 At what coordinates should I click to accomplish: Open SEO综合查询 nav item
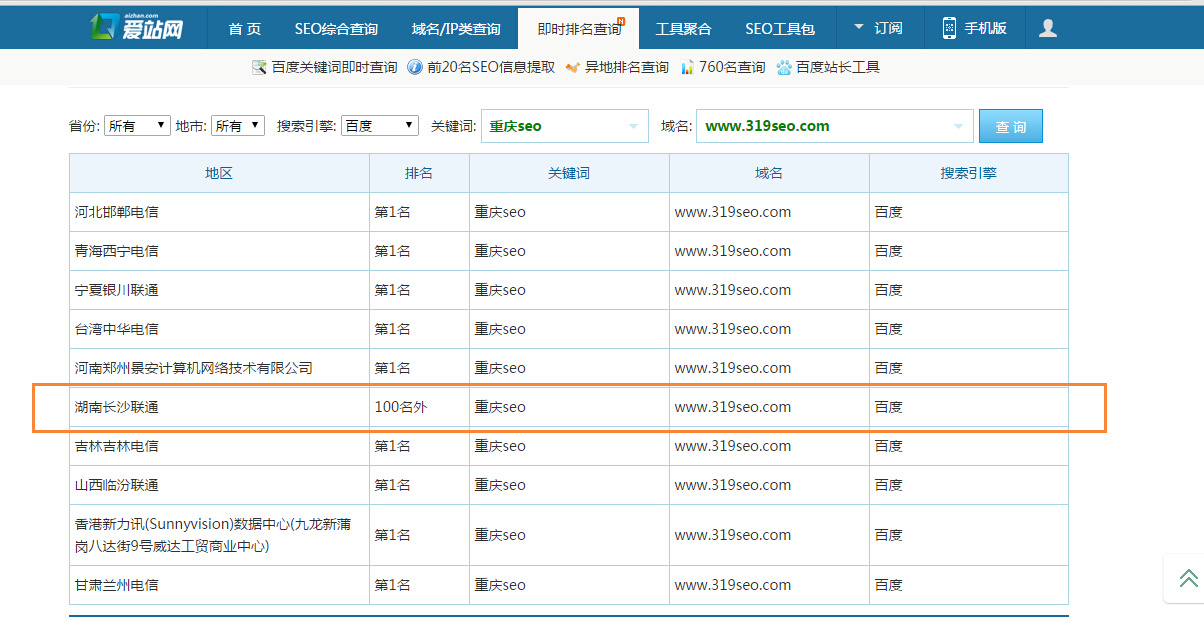pos(336,28)
